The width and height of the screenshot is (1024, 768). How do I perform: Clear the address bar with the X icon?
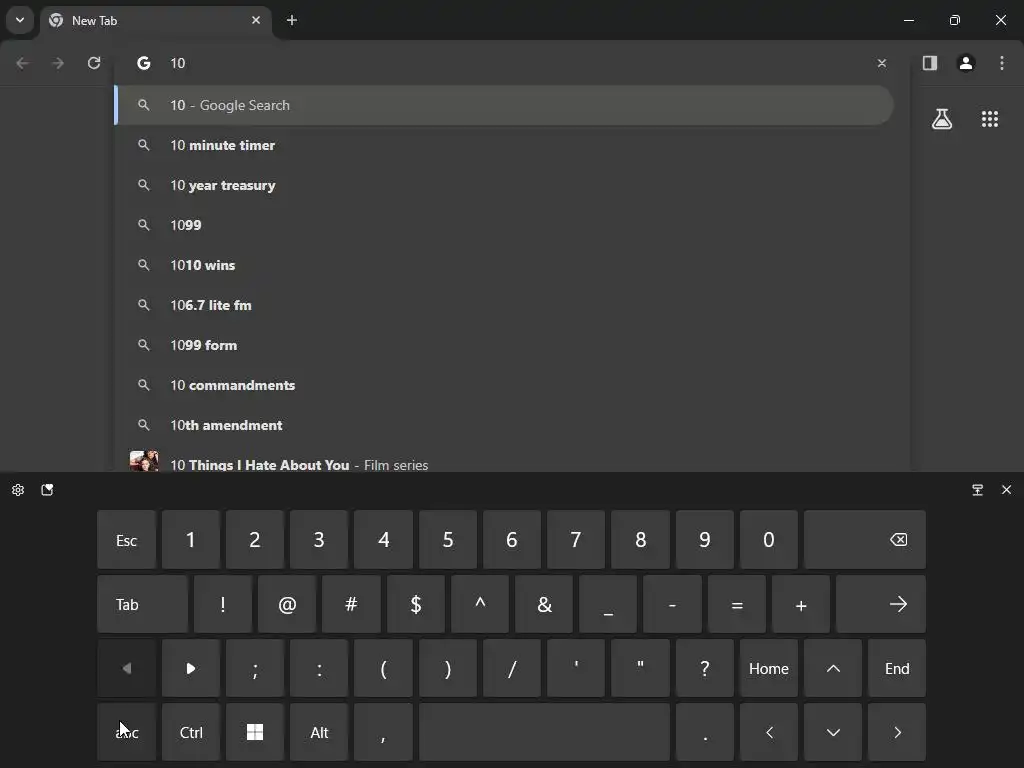click(x=882, y=63)
